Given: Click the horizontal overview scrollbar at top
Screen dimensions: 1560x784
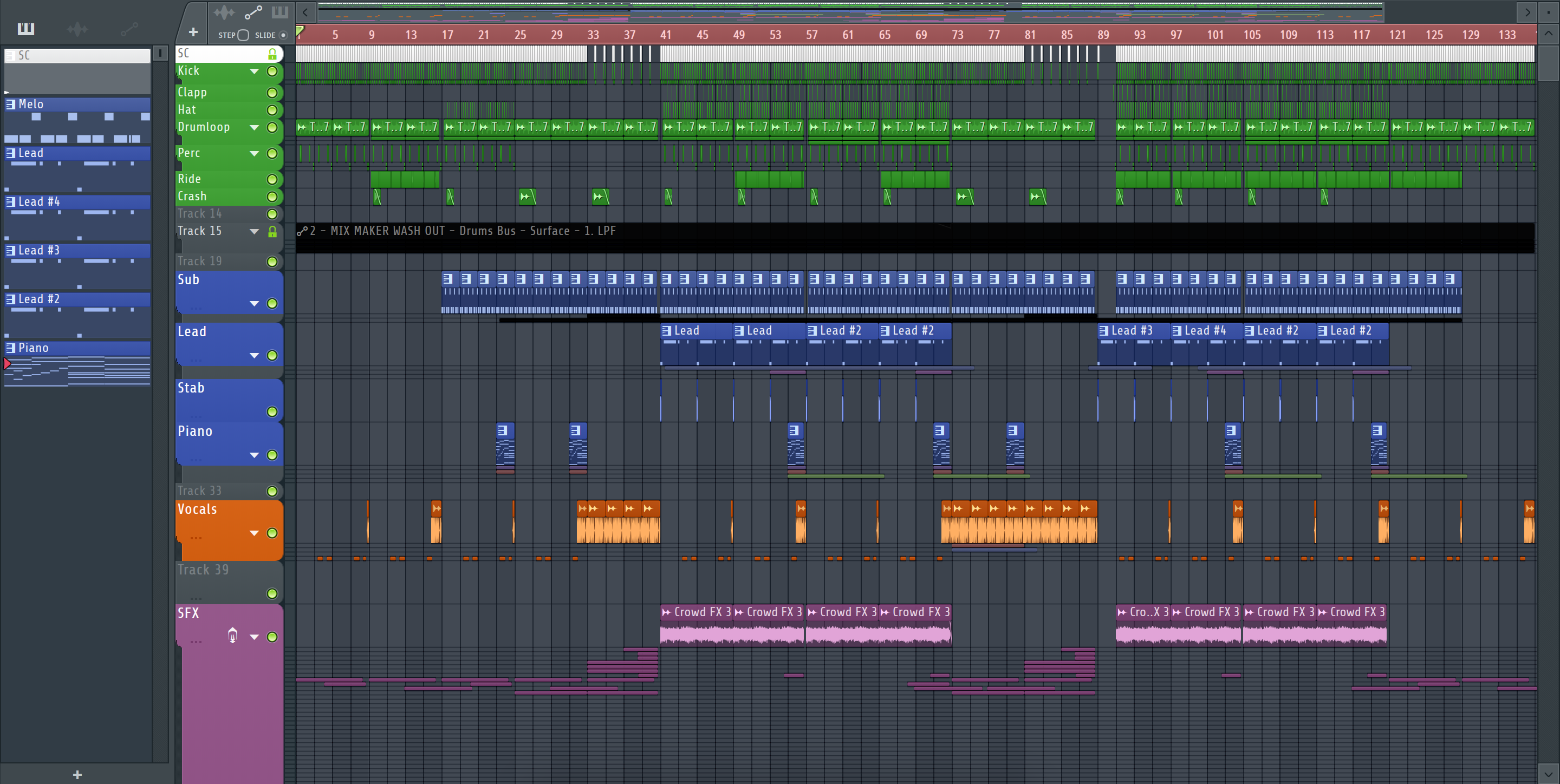Looking at the screenshot, I should (x=850, y=11).
